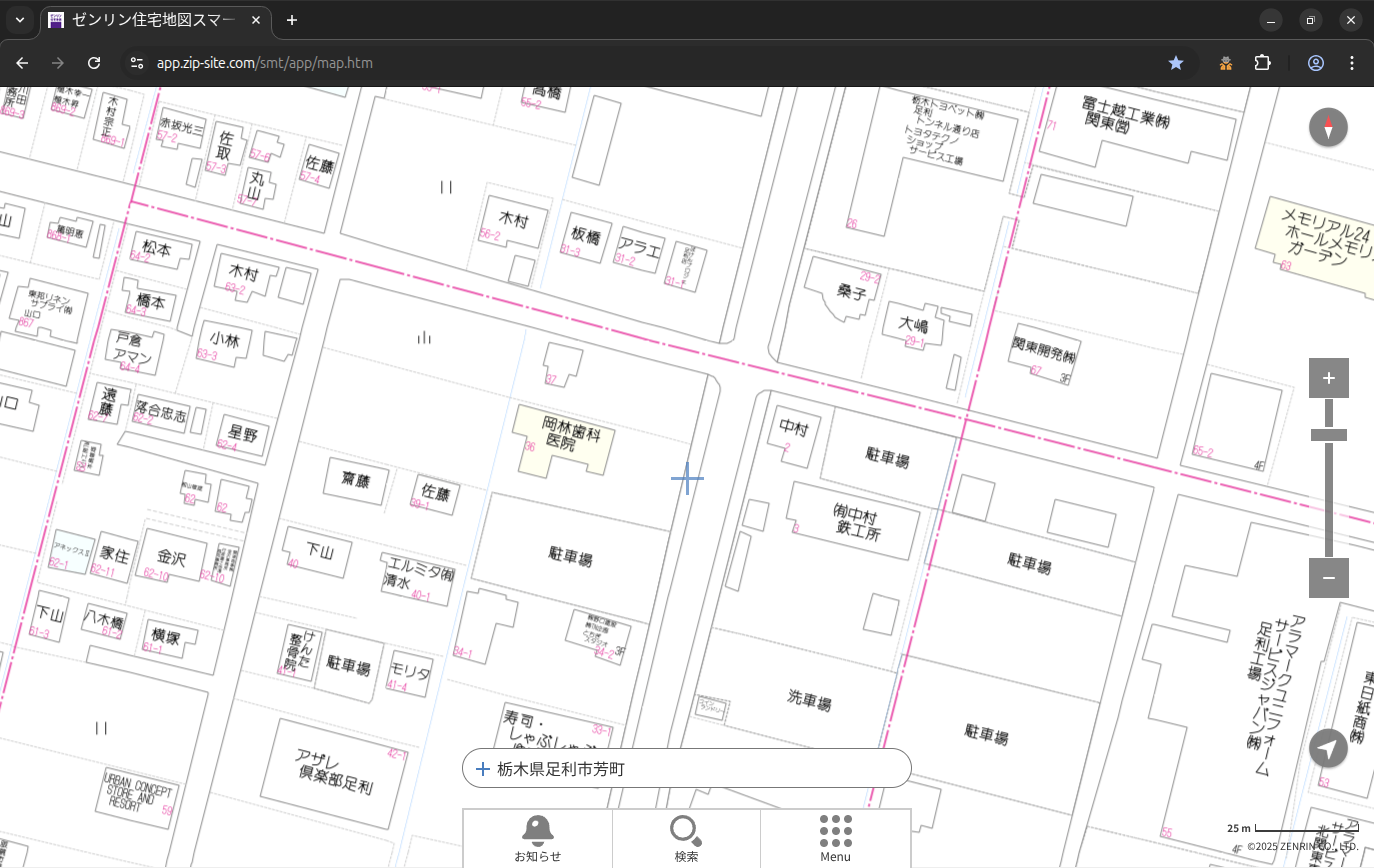Expand the tab search dropdown arrow

coord(19,20)
